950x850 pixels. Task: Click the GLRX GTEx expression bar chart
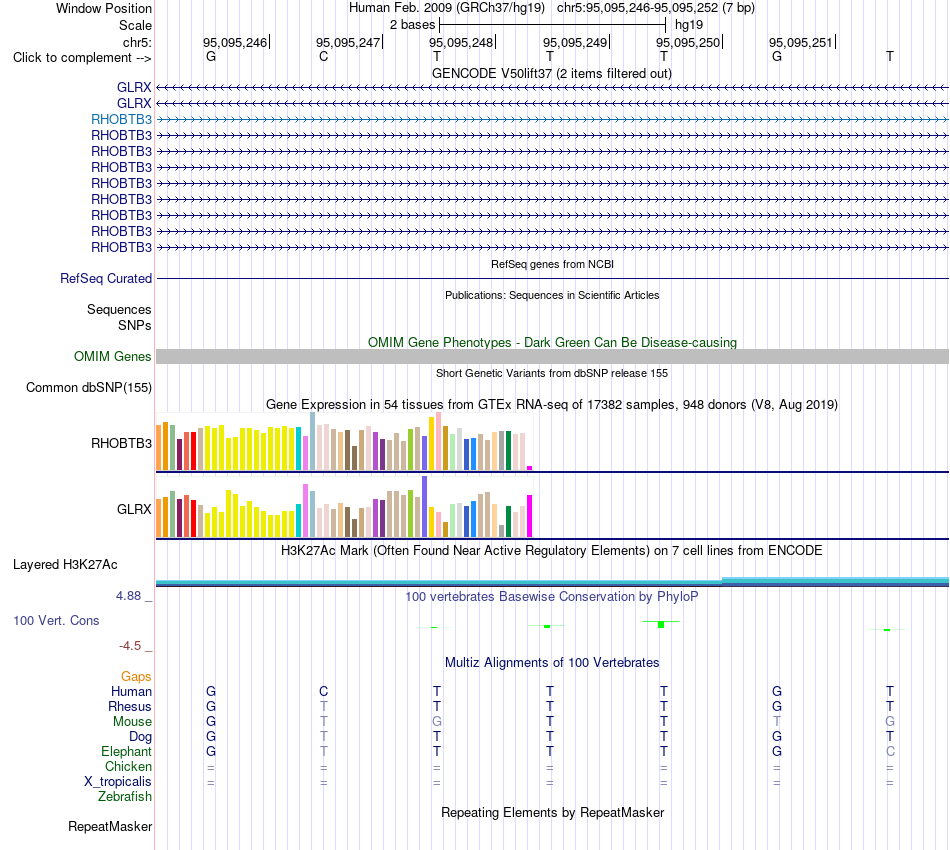[x=344, y=507]
